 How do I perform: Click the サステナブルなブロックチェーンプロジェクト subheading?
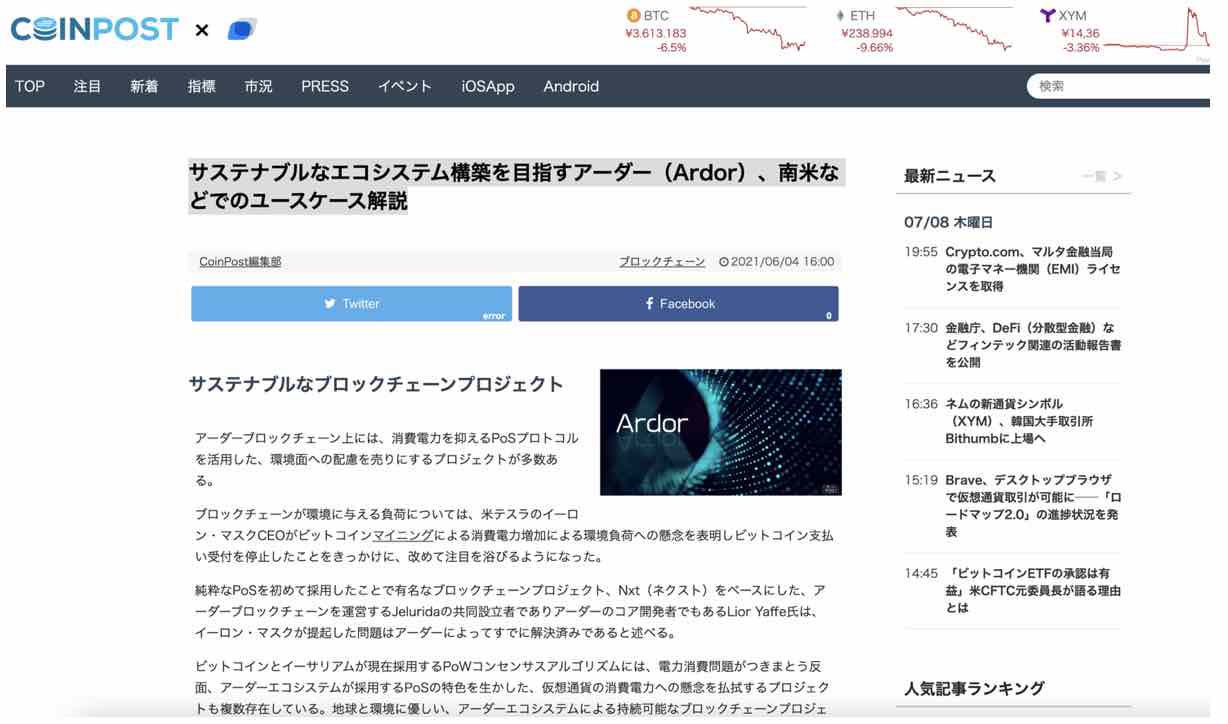click(x=376, y=384)
